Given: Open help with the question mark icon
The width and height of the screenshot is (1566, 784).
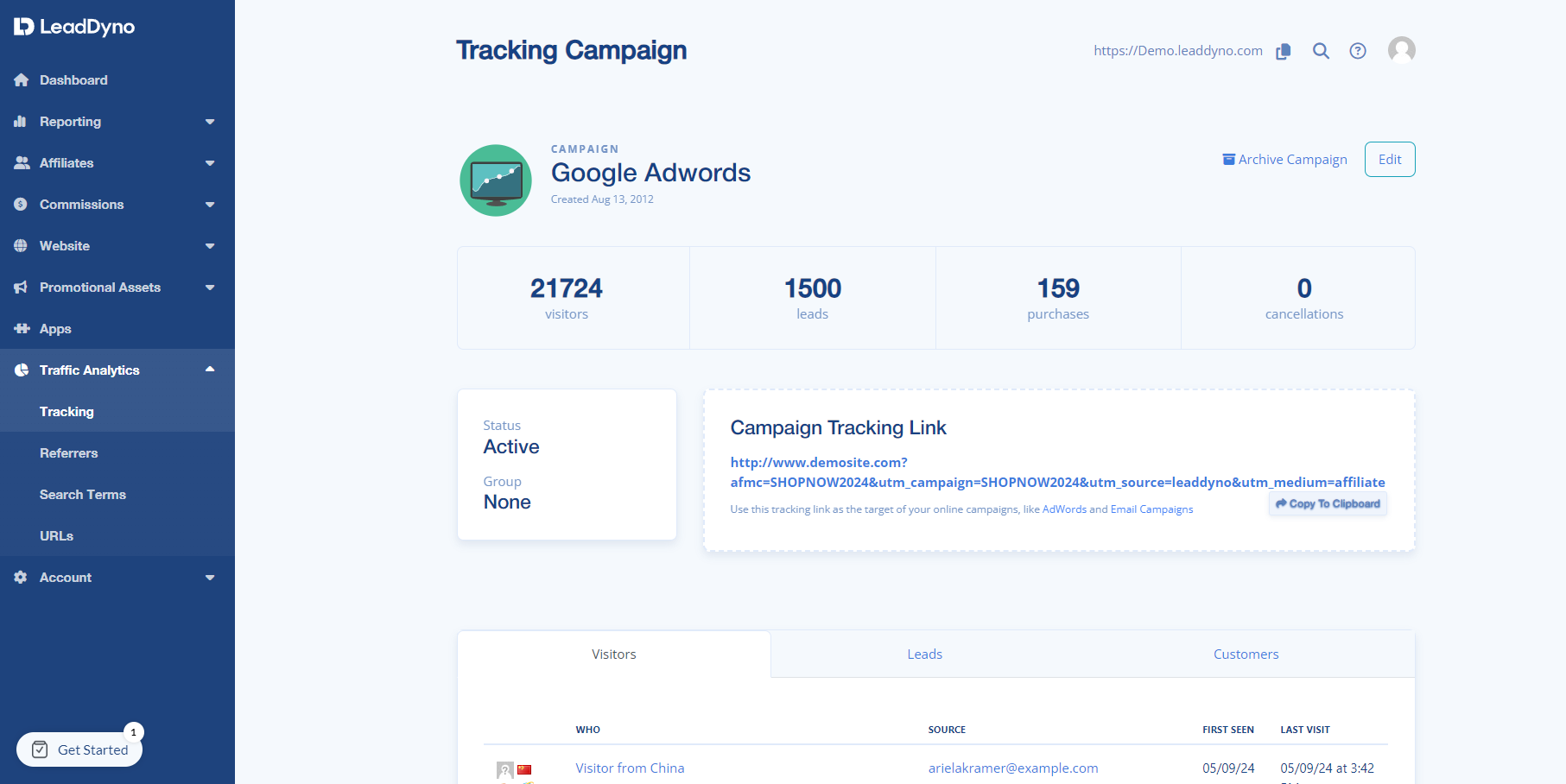Looking at the screenshot, I should click(1358, 51).
